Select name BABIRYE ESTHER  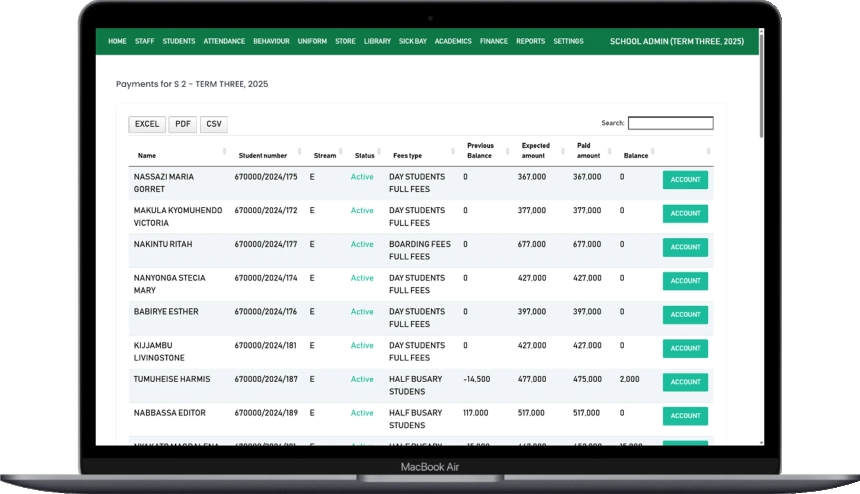coord(166,311)
